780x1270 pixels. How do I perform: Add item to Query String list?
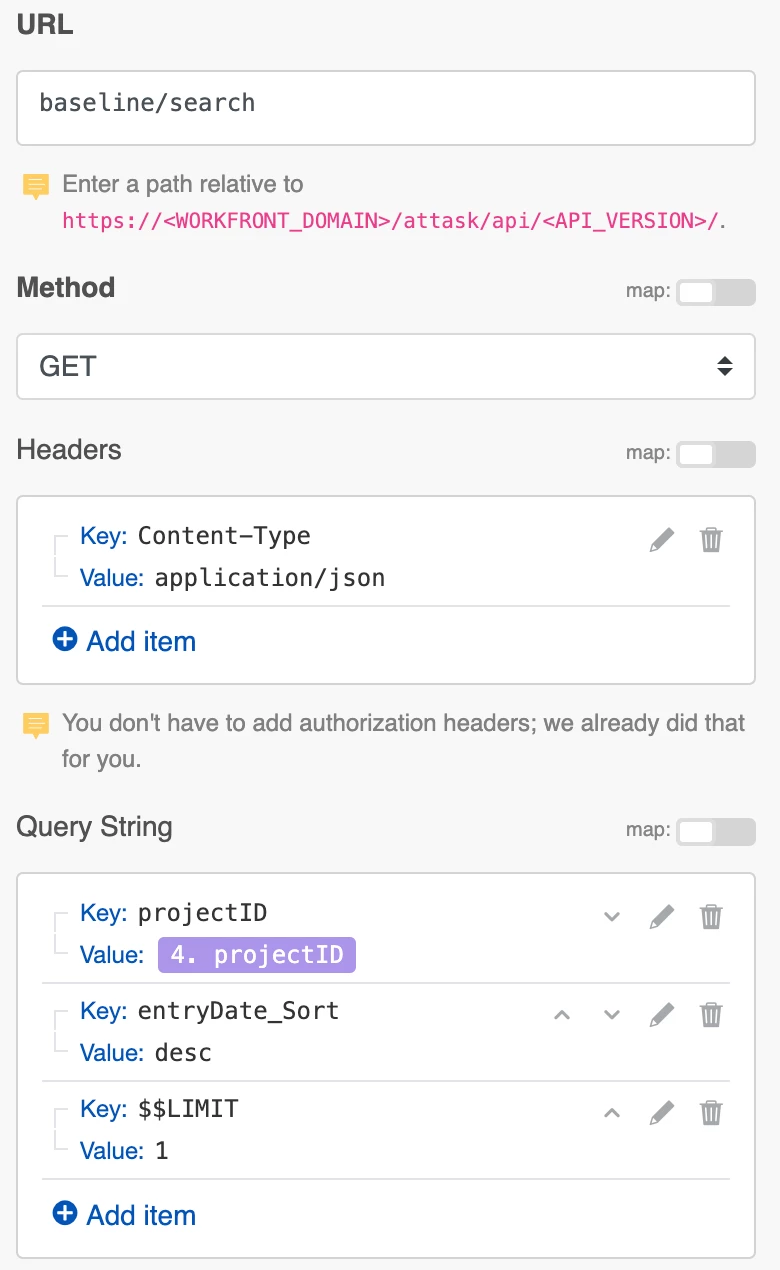pos(124,1215)
